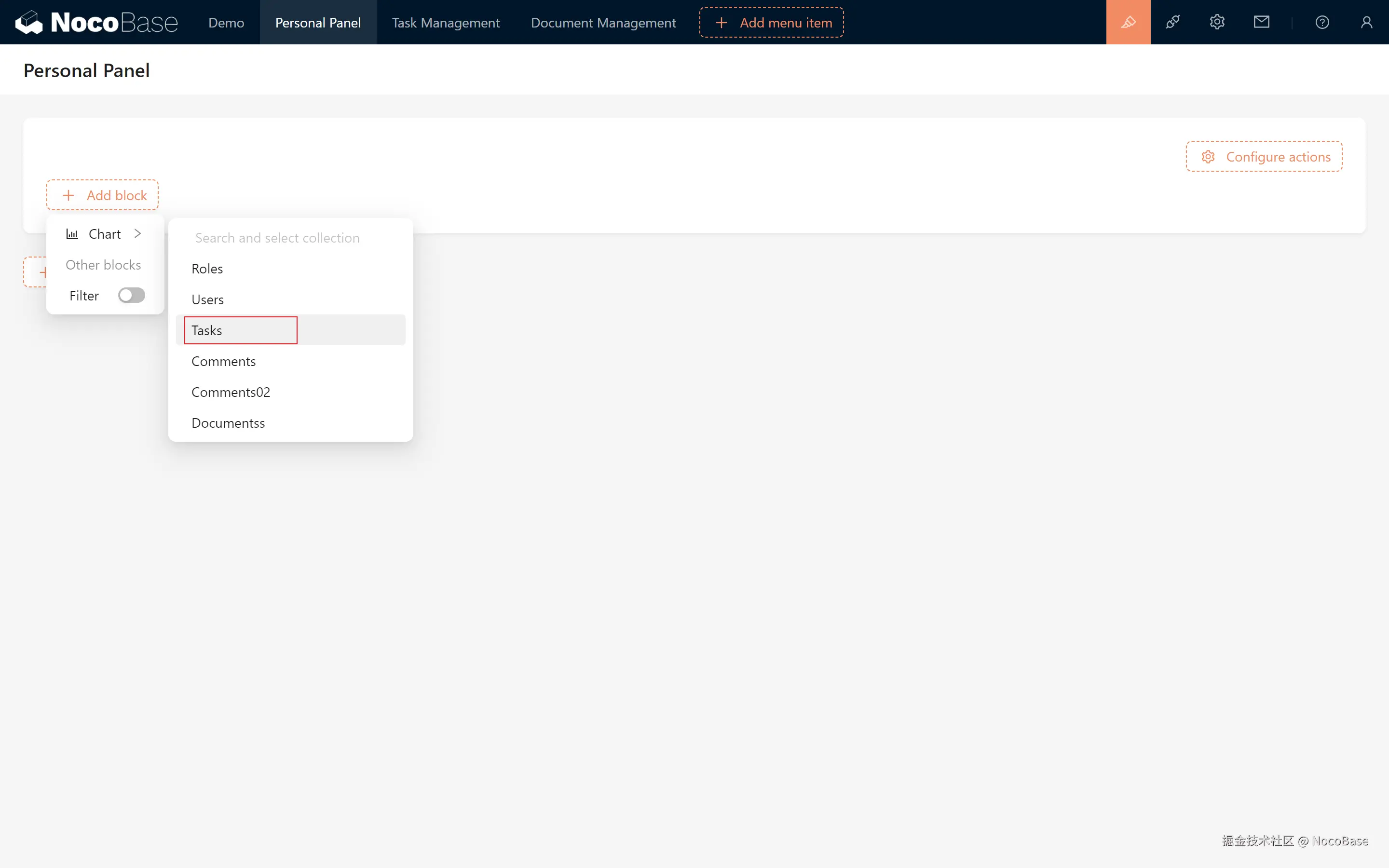Choose the Comments02 collection
Viewport: 1389px width, 868px height.
point(231,392)
